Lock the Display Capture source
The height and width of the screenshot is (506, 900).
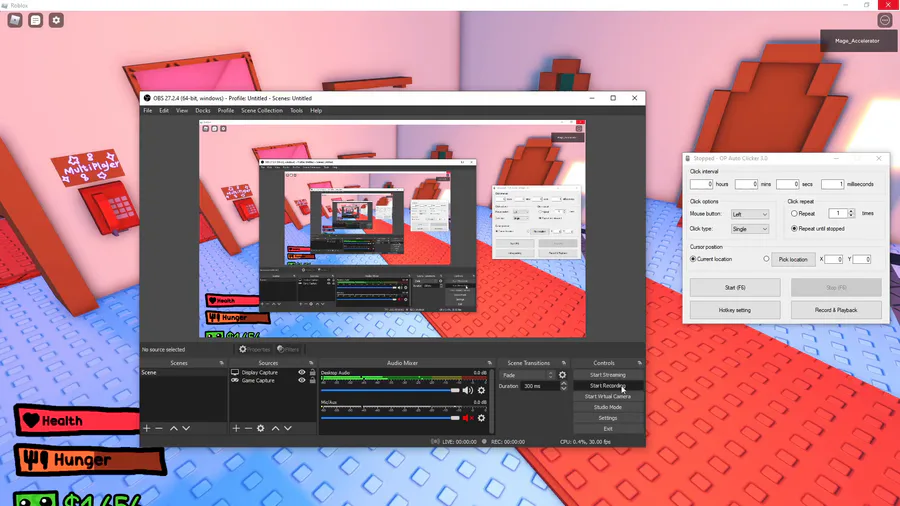(313, 372)
